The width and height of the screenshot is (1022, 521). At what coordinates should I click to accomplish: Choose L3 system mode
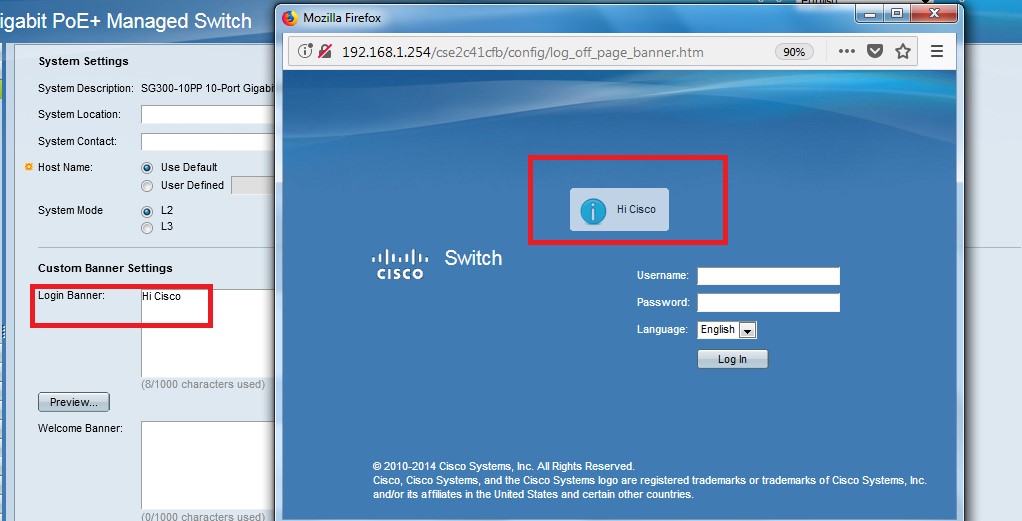(147, 227)
